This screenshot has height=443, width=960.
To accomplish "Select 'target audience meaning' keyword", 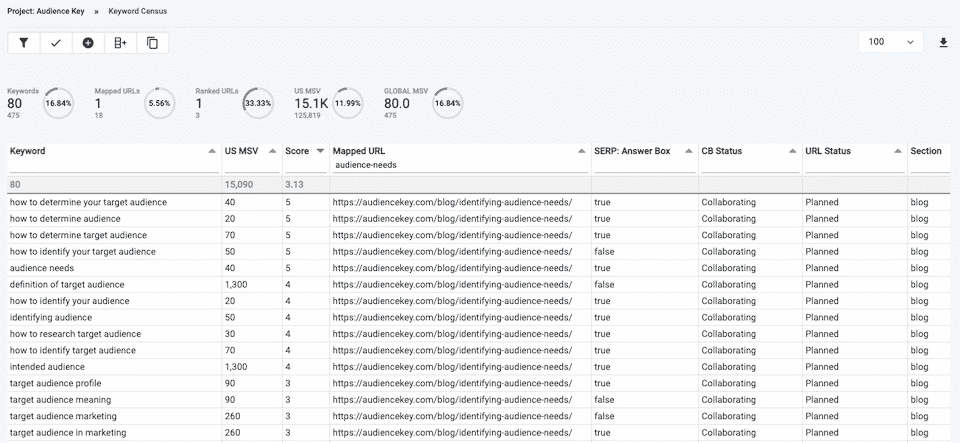I will pos(61,401).
